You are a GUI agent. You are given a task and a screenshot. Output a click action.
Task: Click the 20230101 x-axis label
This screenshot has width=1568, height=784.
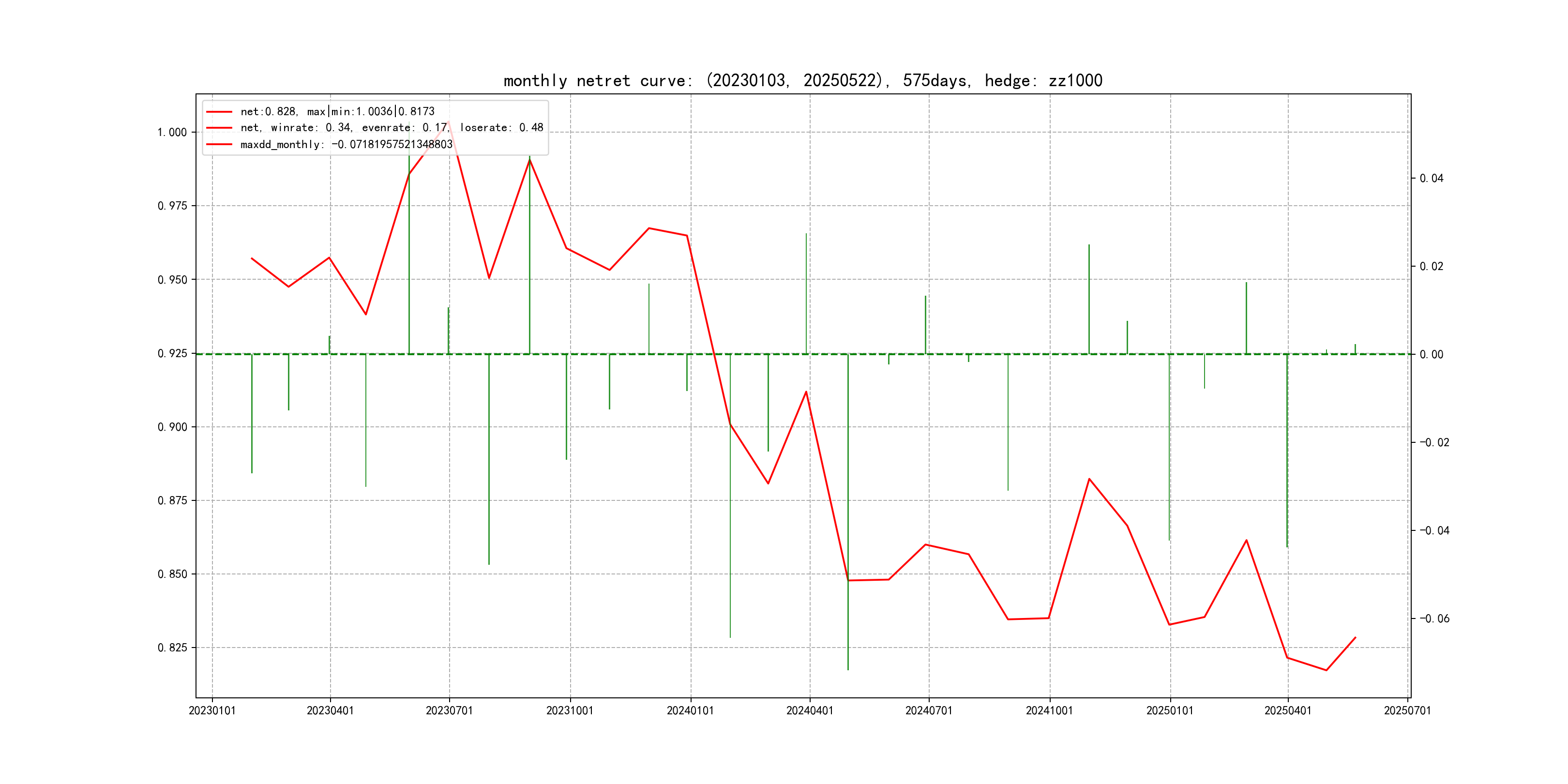point(212,710)
